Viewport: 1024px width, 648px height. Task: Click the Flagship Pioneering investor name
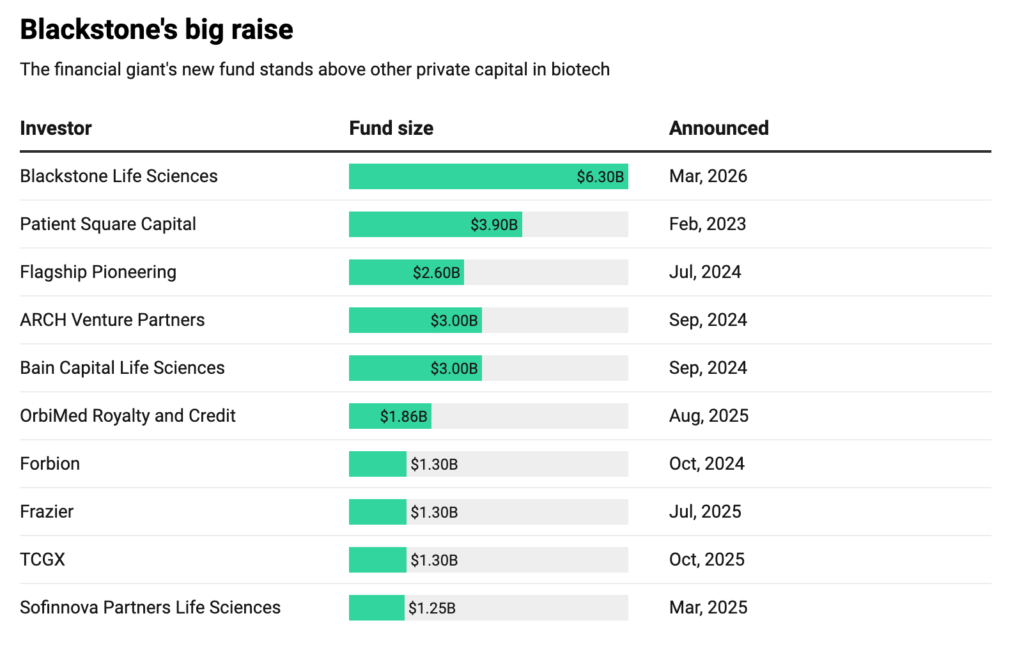tap(98, 272)
